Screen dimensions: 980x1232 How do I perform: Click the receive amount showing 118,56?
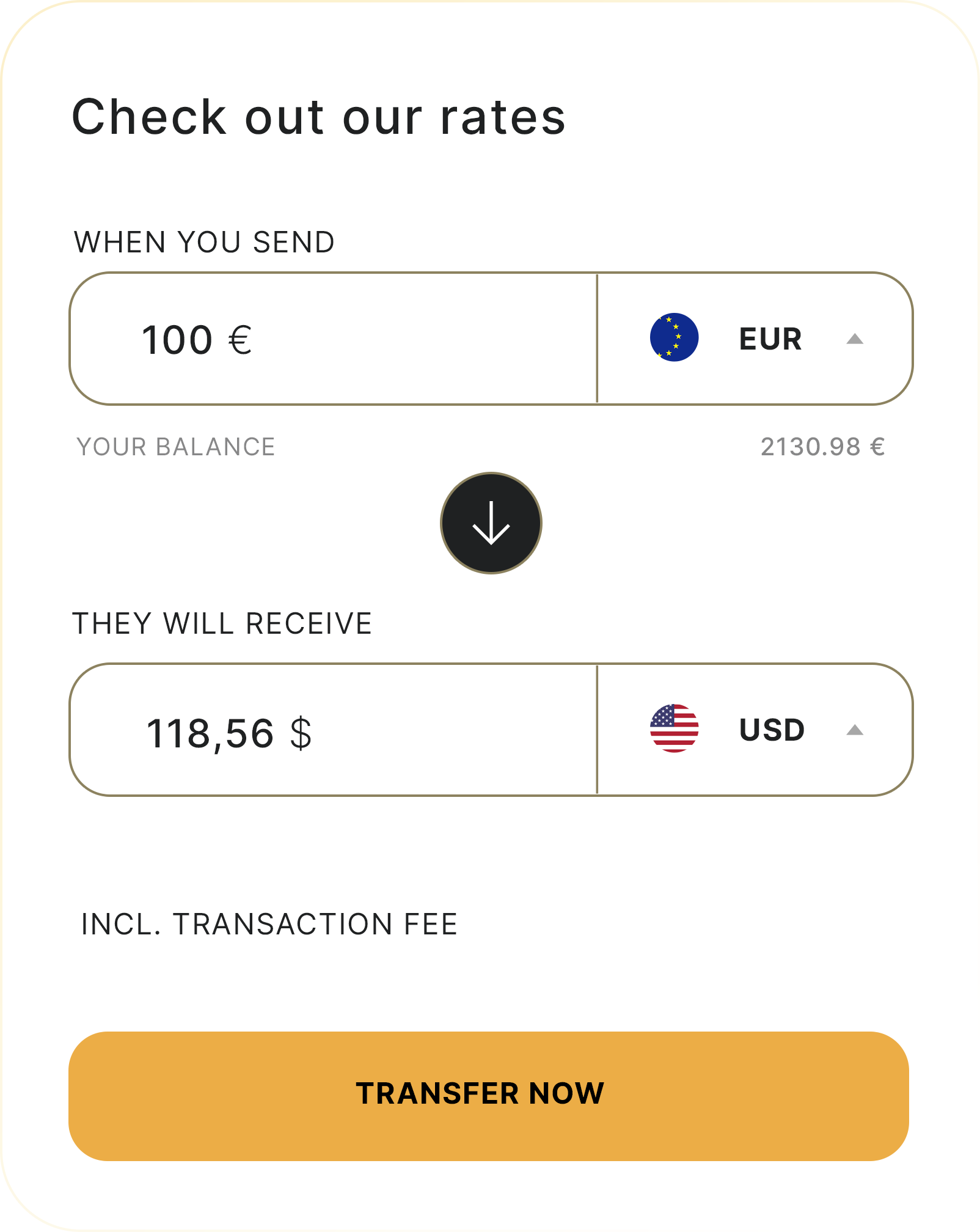pyautogui.click(x=210, y=733)
